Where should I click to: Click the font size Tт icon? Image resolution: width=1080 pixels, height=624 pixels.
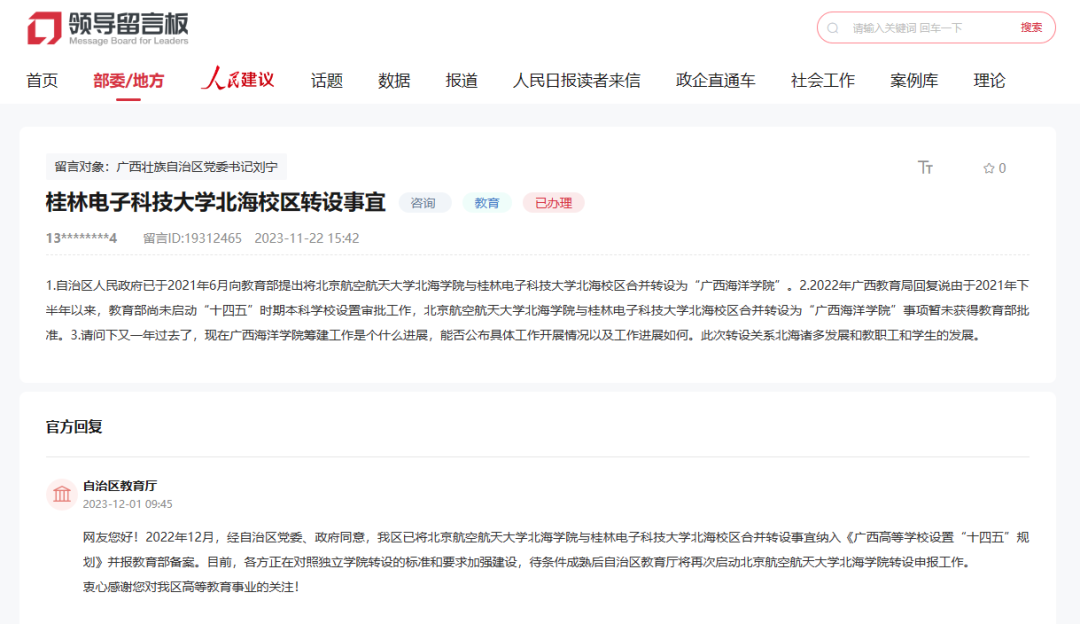coord(925,167)
